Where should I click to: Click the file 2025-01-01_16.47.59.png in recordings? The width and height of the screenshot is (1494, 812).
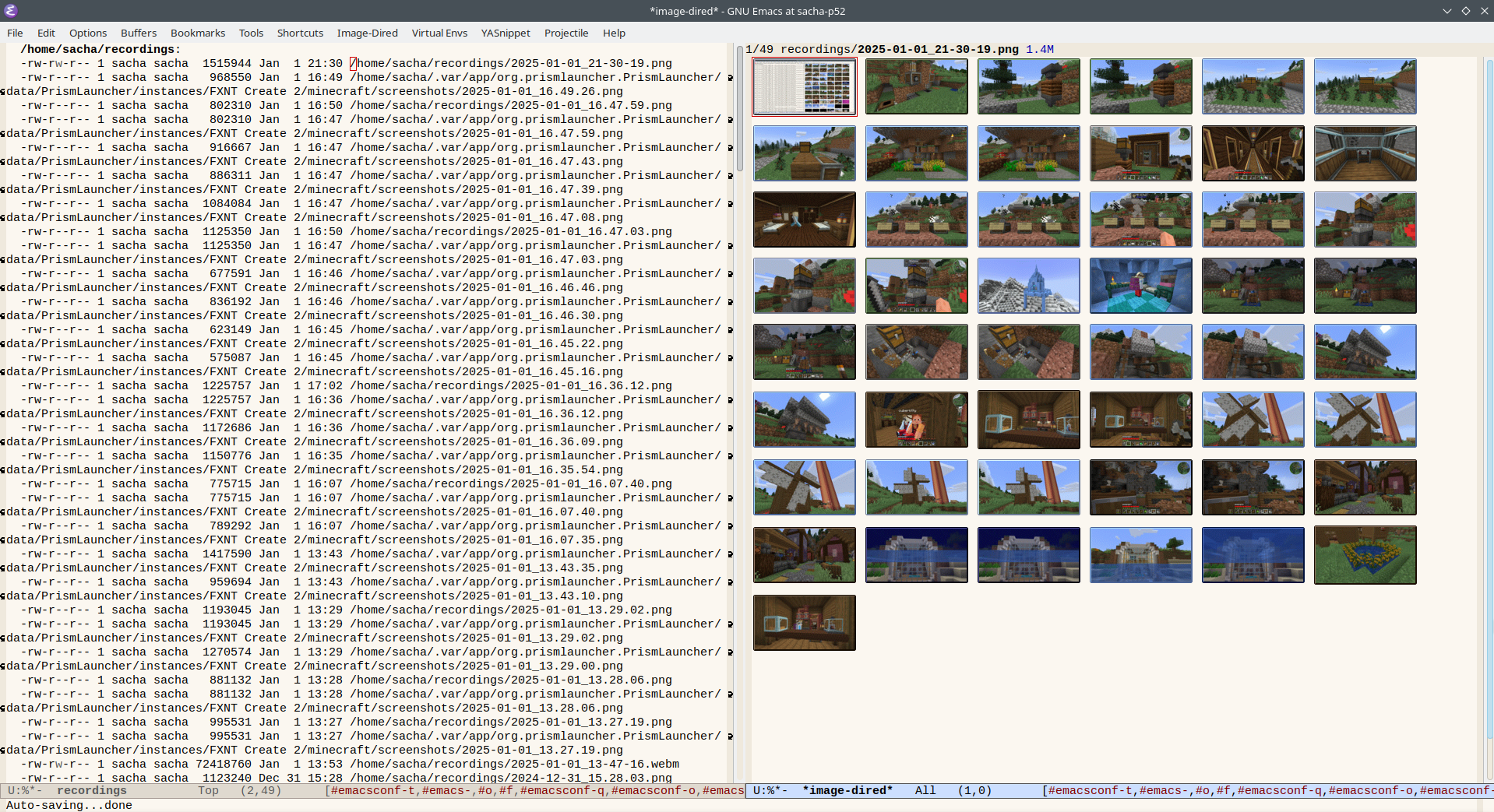coord(511,106)
